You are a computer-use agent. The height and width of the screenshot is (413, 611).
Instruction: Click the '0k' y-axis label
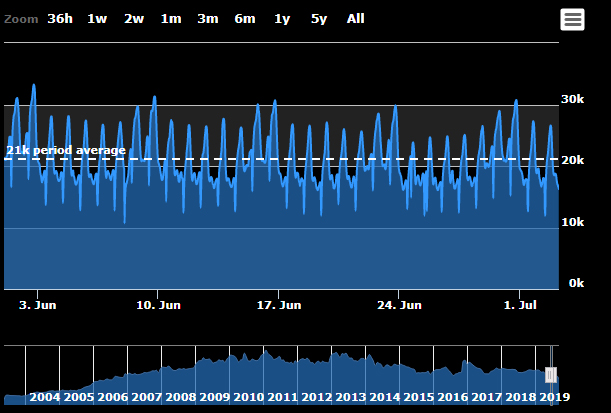(x=576, y=283)
